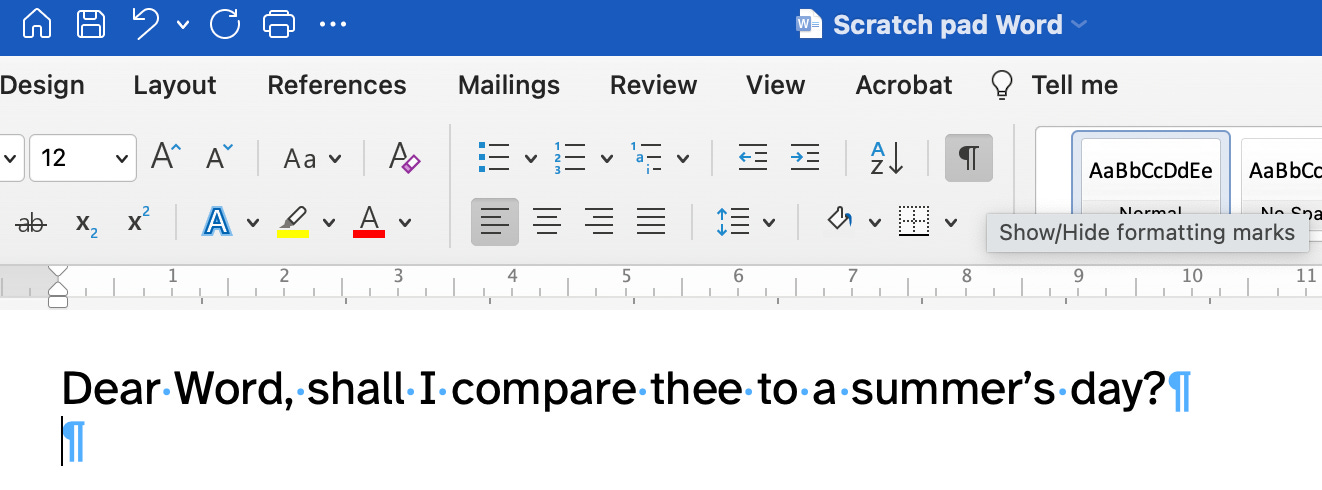
Task: Open the Scratch pad Word title dropdown
Action: pos(1078,25)
